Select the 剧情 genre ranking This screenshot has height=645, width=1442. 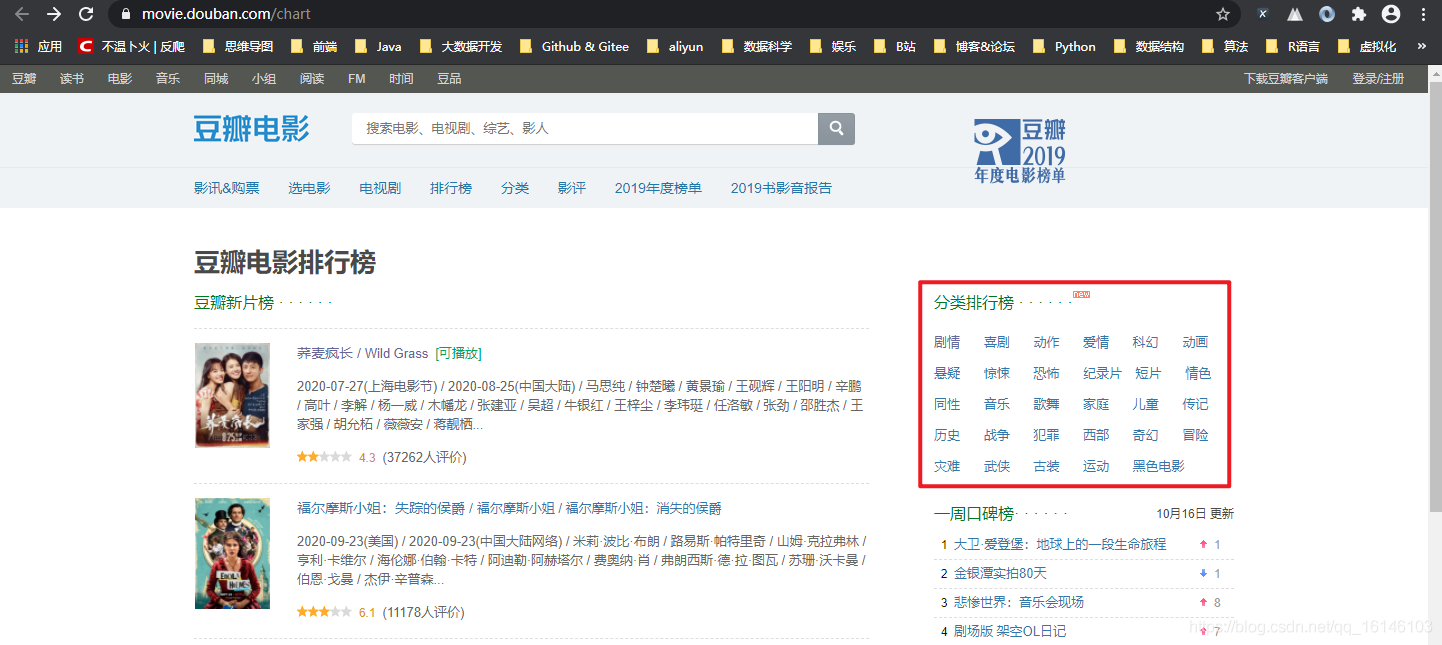point(947,342)
